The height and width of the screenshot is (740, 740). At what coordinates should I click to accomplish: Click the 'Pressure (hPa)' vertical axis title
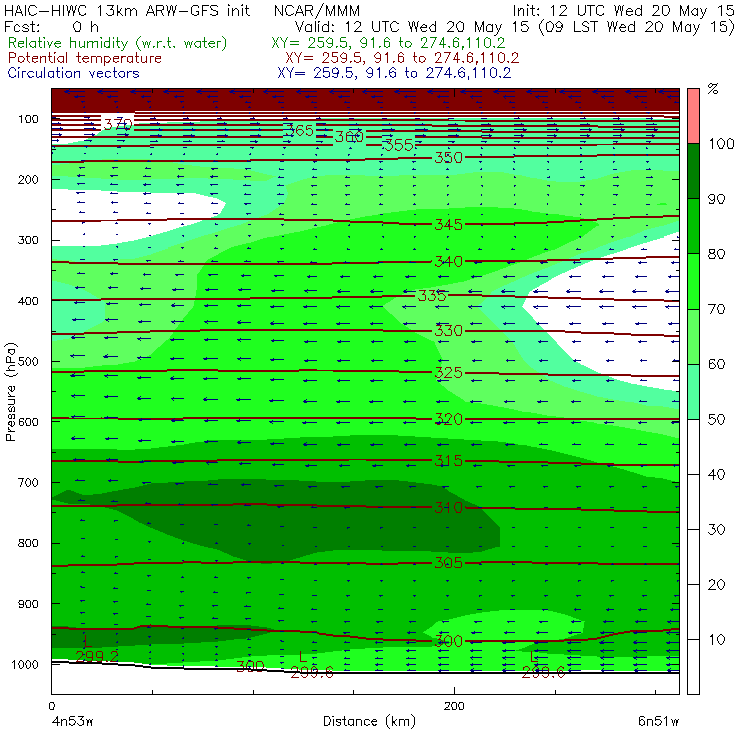point(10,392)
